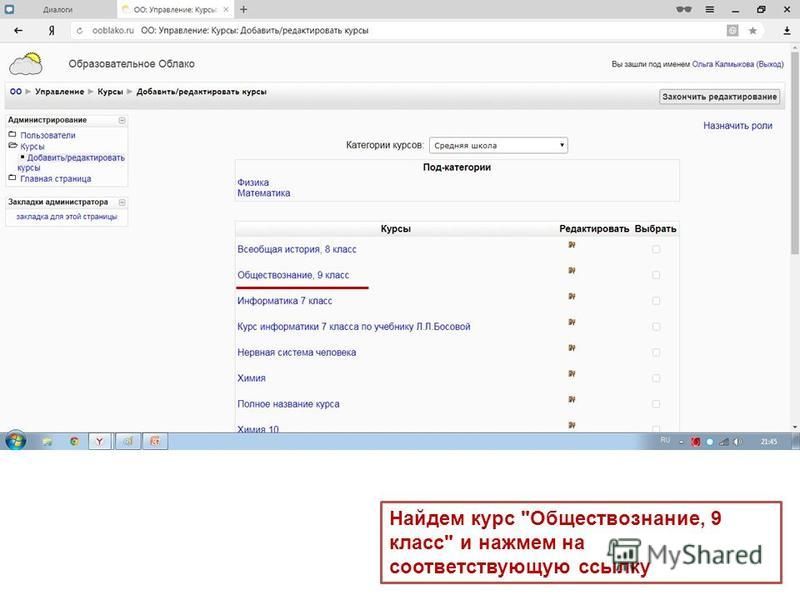Viewport: 800px width, 600px height.
Task: Check the Химия course box
Action: tap(656, 378)
